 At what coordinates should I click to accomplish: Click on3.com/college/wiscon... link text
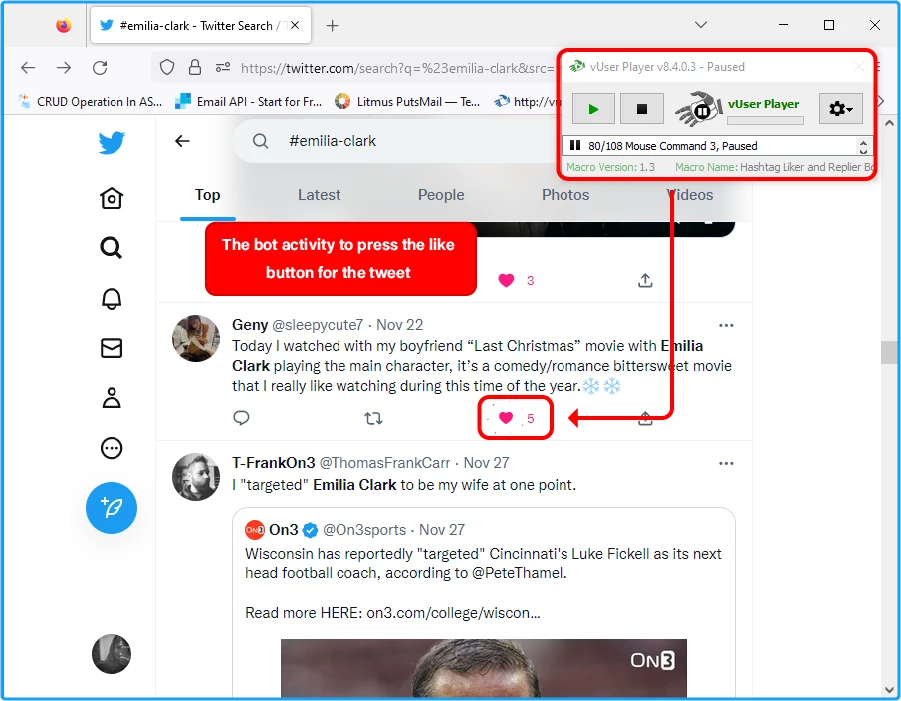(453, 613)
